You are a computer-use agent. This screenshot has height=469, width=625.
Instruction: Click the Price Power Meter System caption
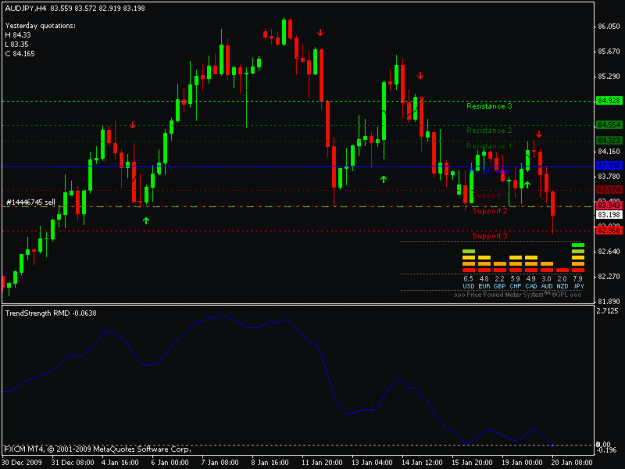coord(517,295)
